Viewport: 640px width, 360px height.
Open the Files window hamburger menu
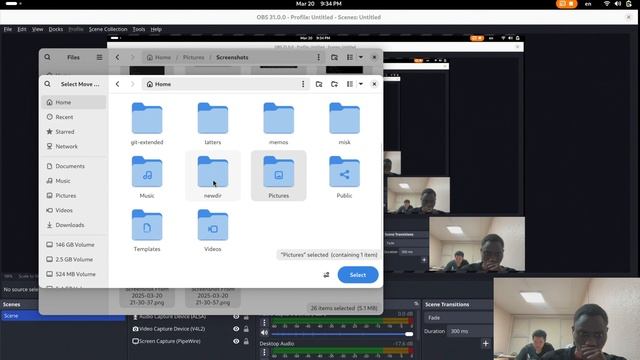[99, 58]
